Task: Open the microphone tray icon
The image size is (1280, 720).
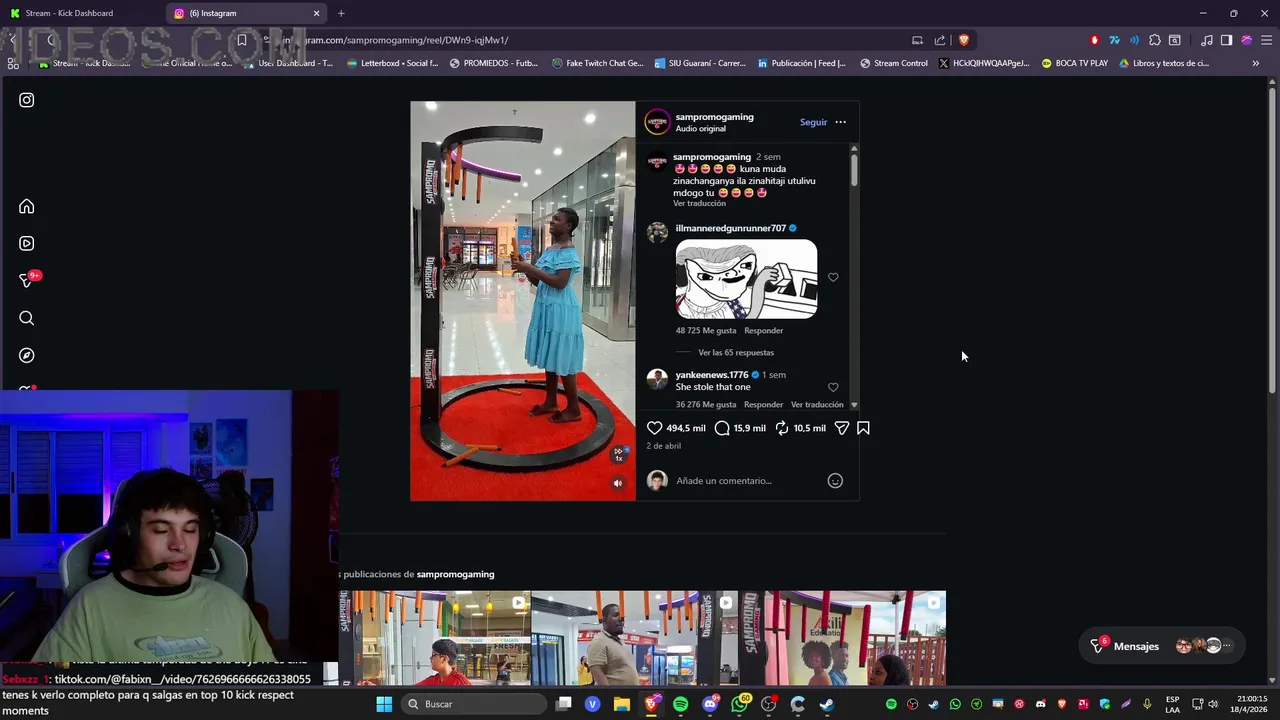Action: tap(1147, 704)
